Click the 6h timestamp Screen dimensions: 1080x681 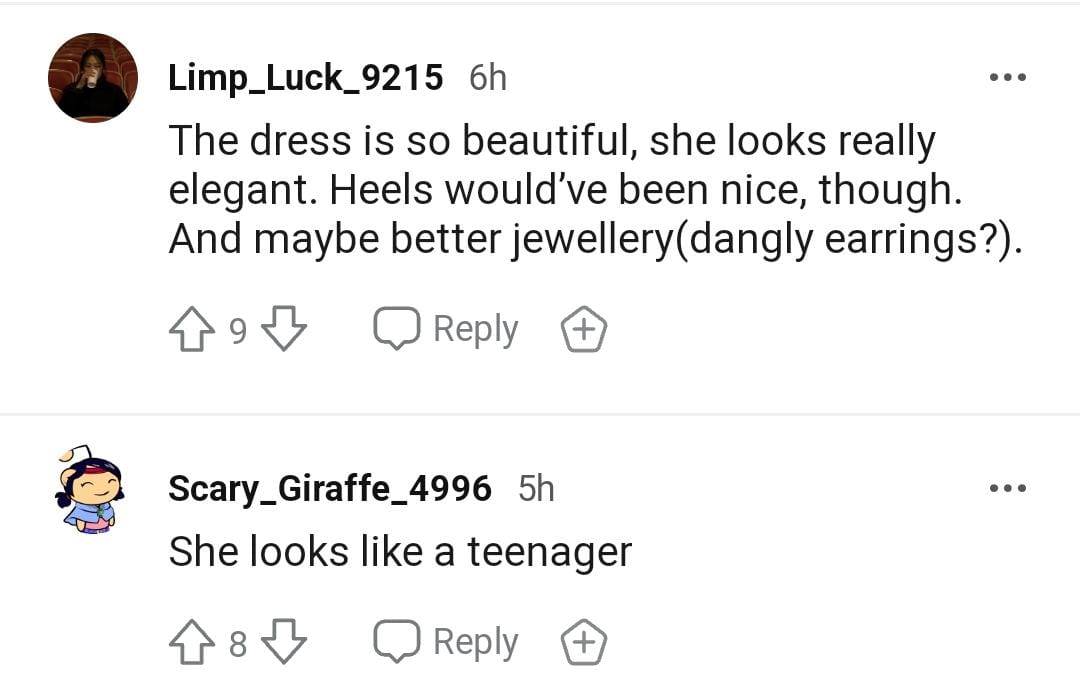pyautogui.click(x=488, y=78)
